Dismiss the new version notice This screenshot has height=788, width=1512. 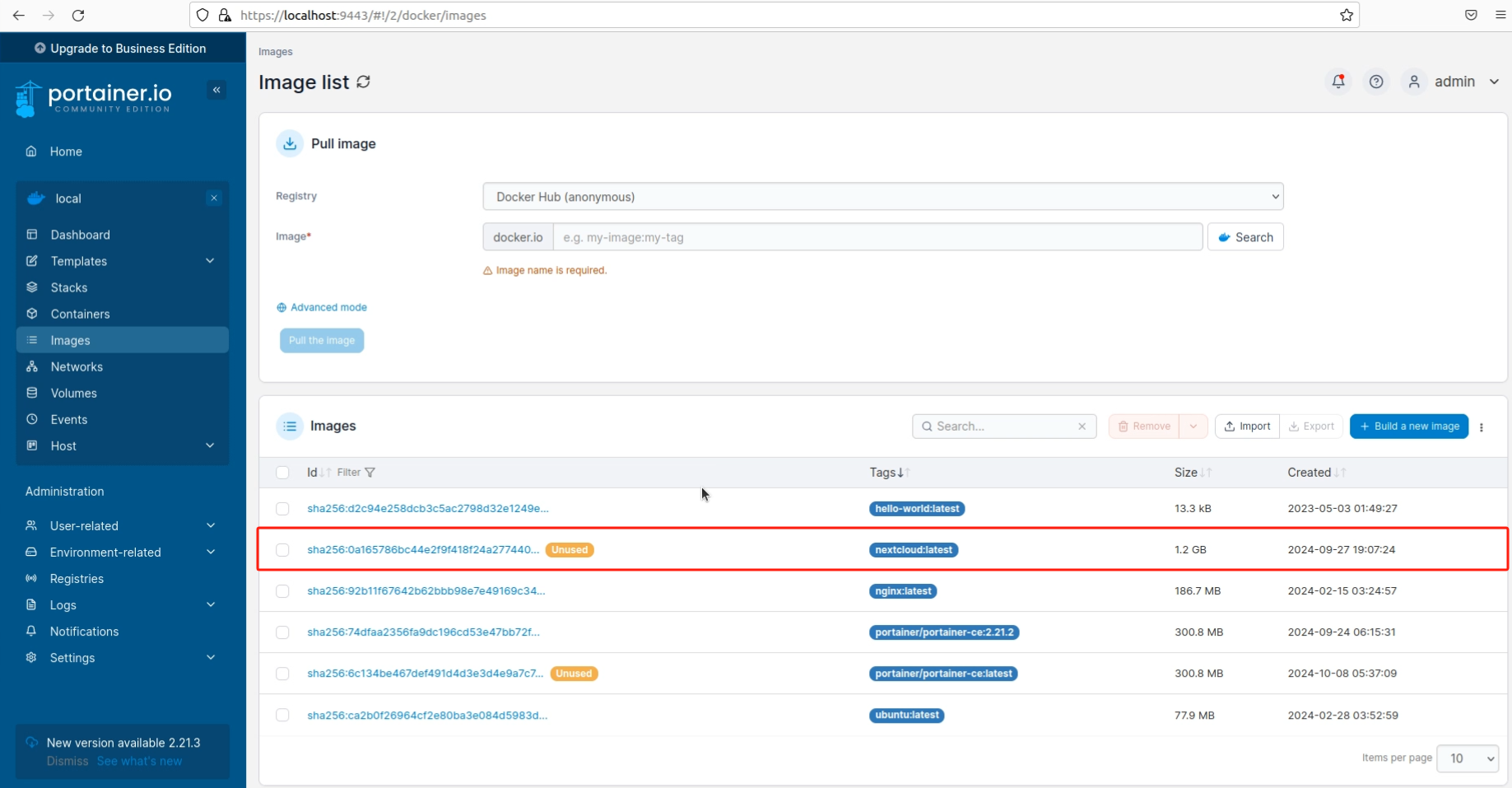click(67, 761)
